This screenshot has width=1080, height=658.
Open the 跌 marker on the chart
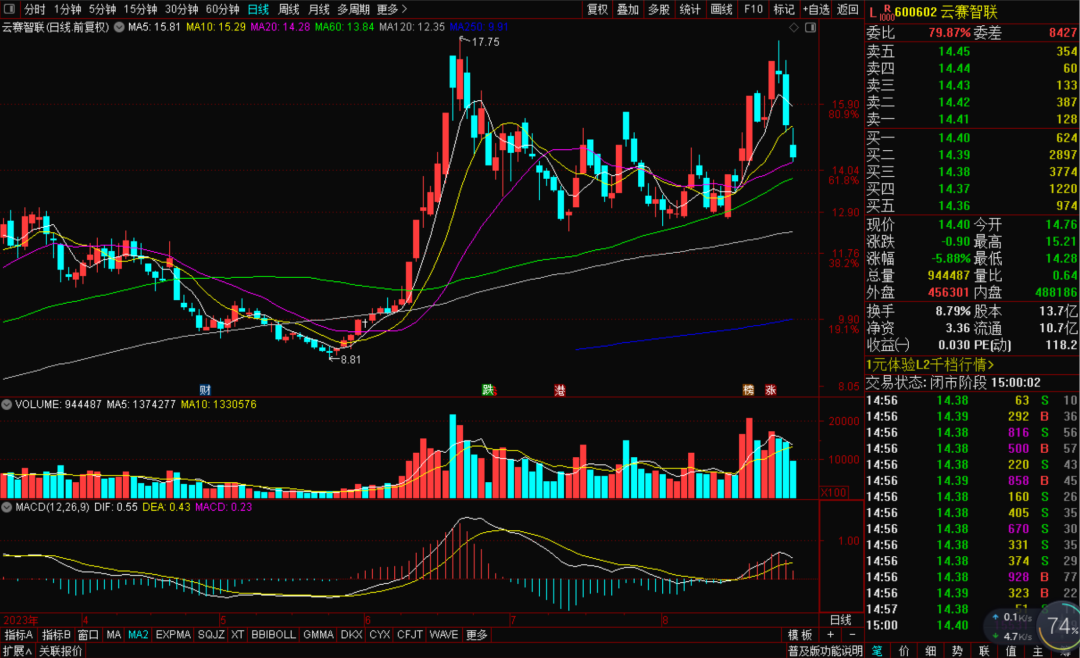(488, 390)
